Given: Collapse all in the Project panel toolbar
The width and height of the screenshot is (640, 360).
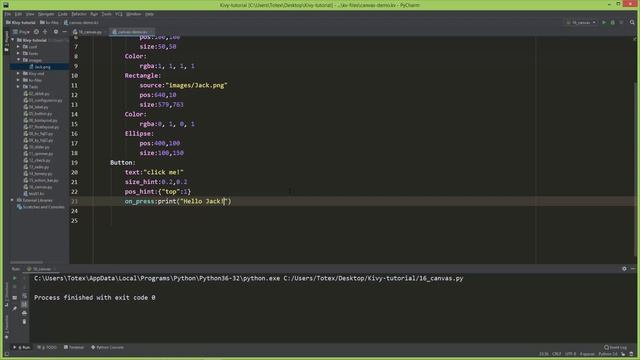Looking at the screenshot, I should click(45, 31).
